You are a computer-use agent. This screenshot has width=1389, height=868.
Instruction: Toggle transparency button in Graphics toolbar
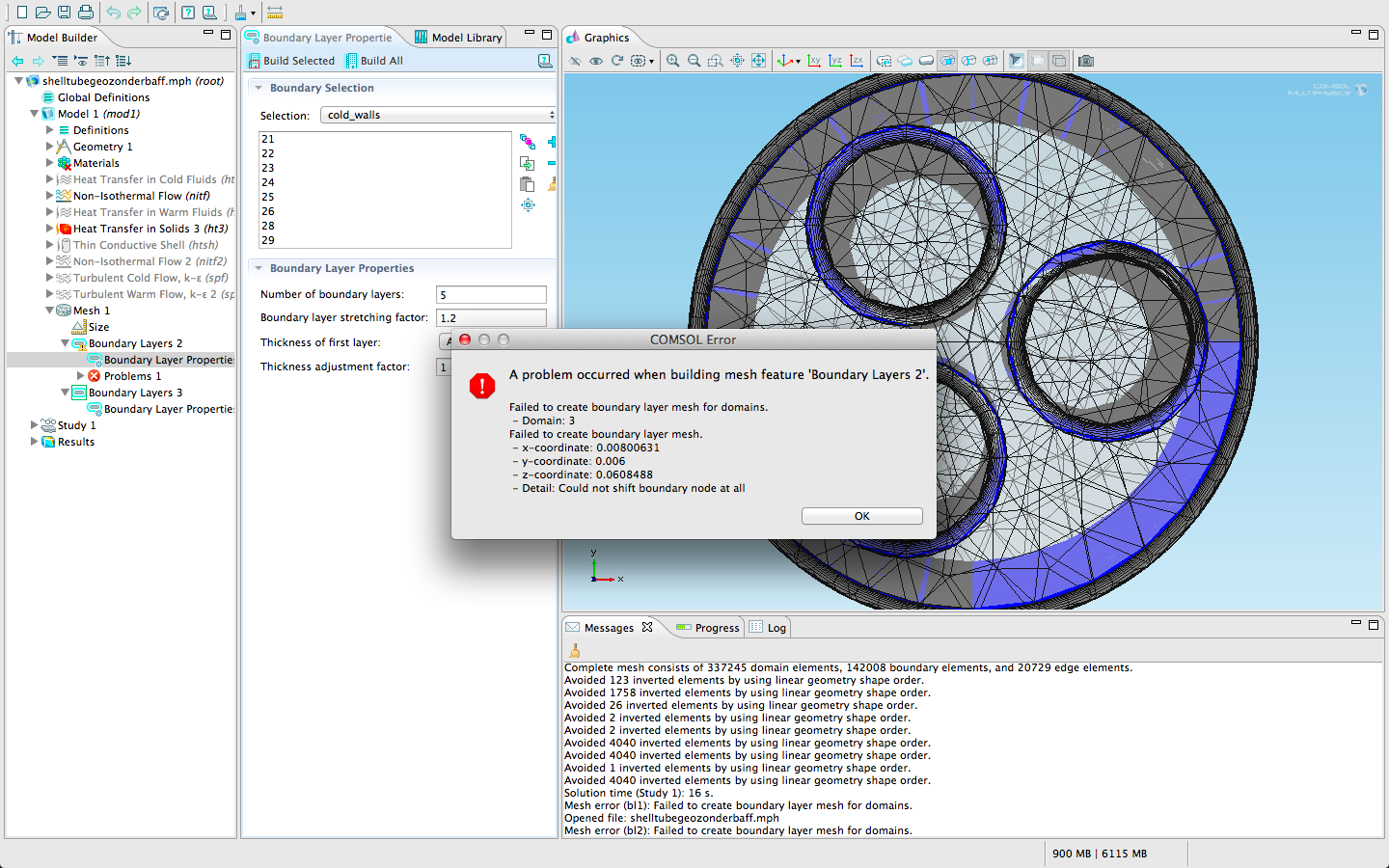pyautogui.click(x=1038, y=61)
